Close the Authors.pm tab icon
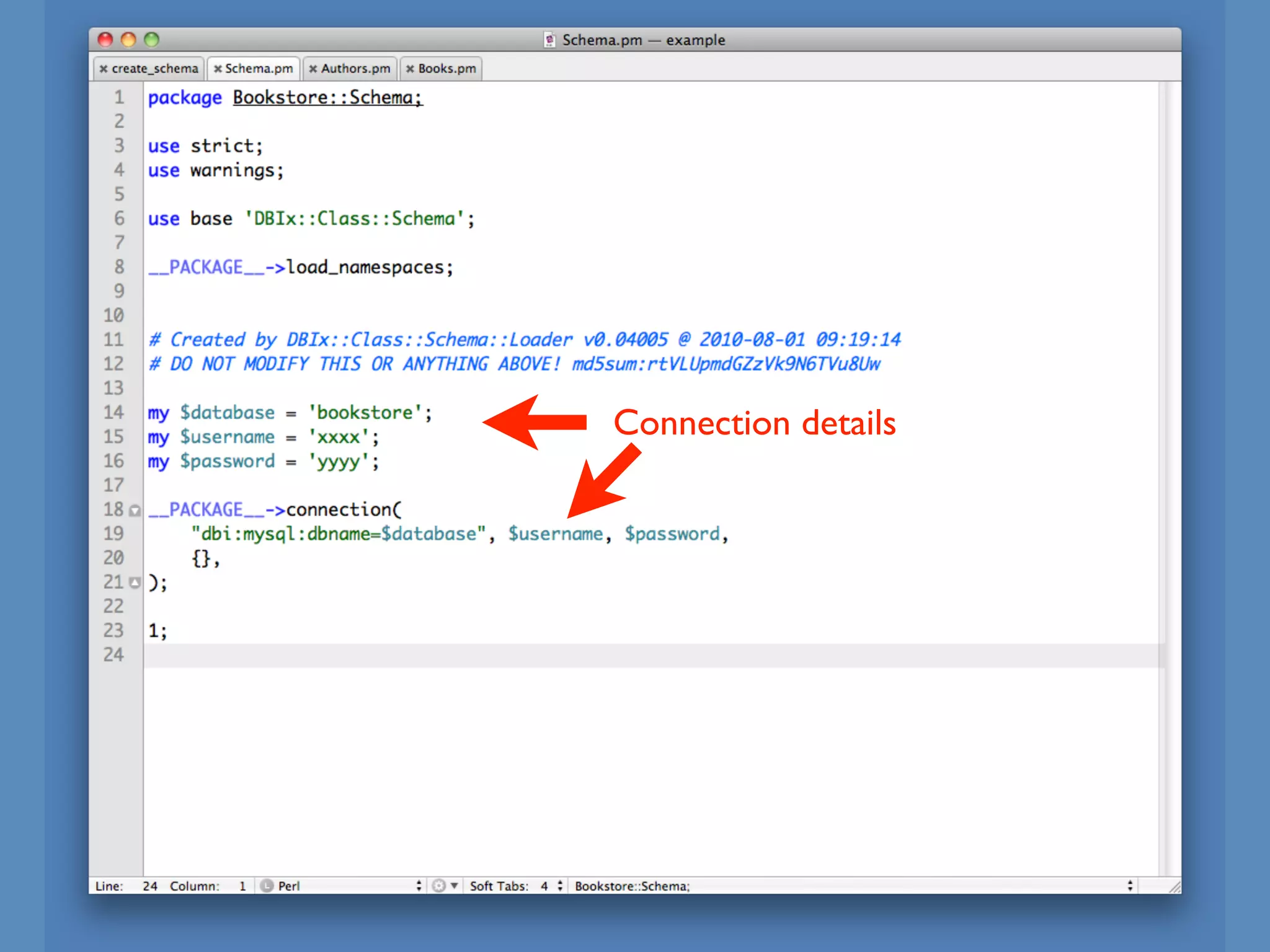The height and width of the screenshot is (952, 1270). coord(313,69)
